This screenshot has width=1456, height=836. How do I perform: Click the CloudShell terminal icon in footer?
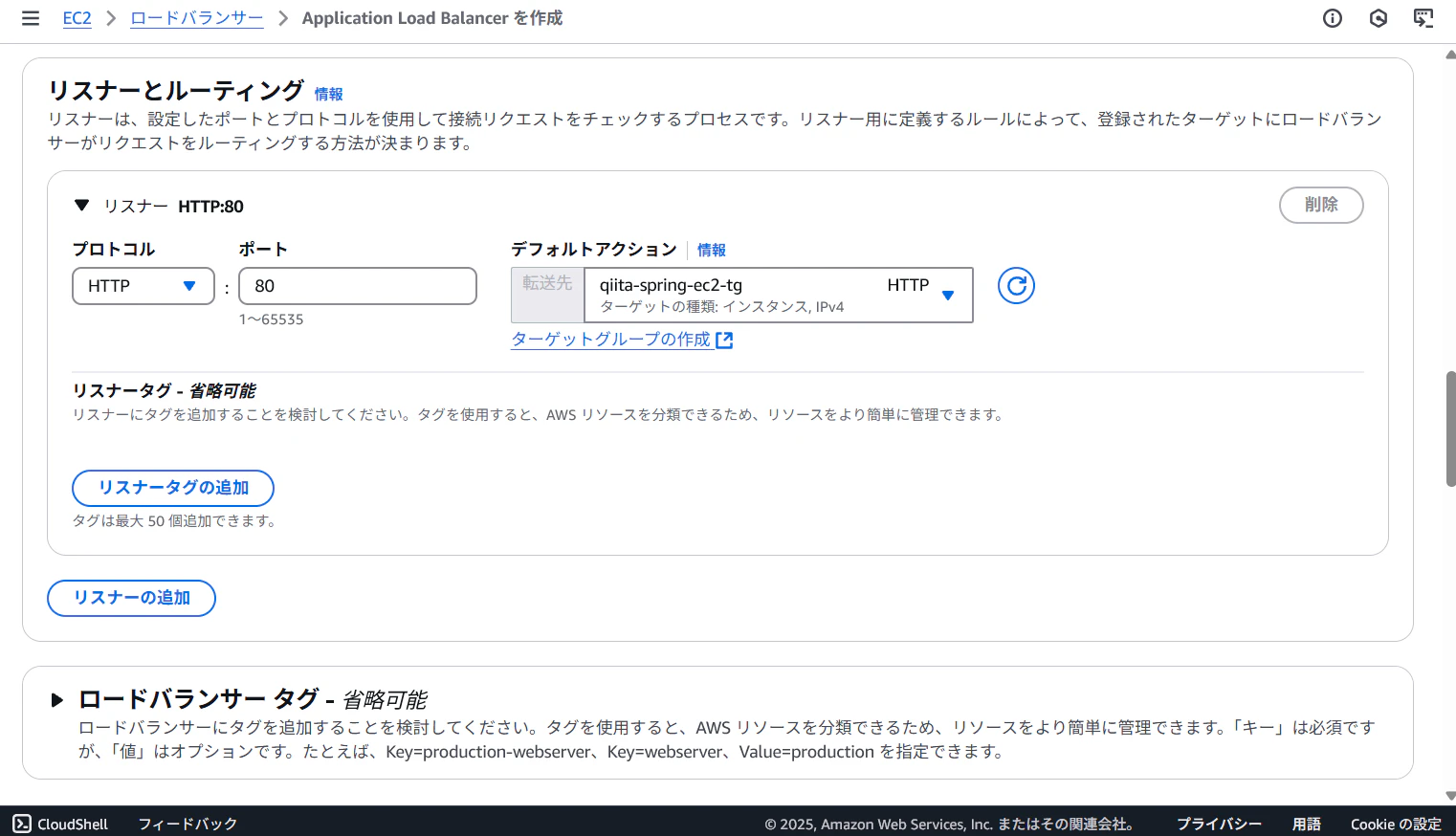22,824
